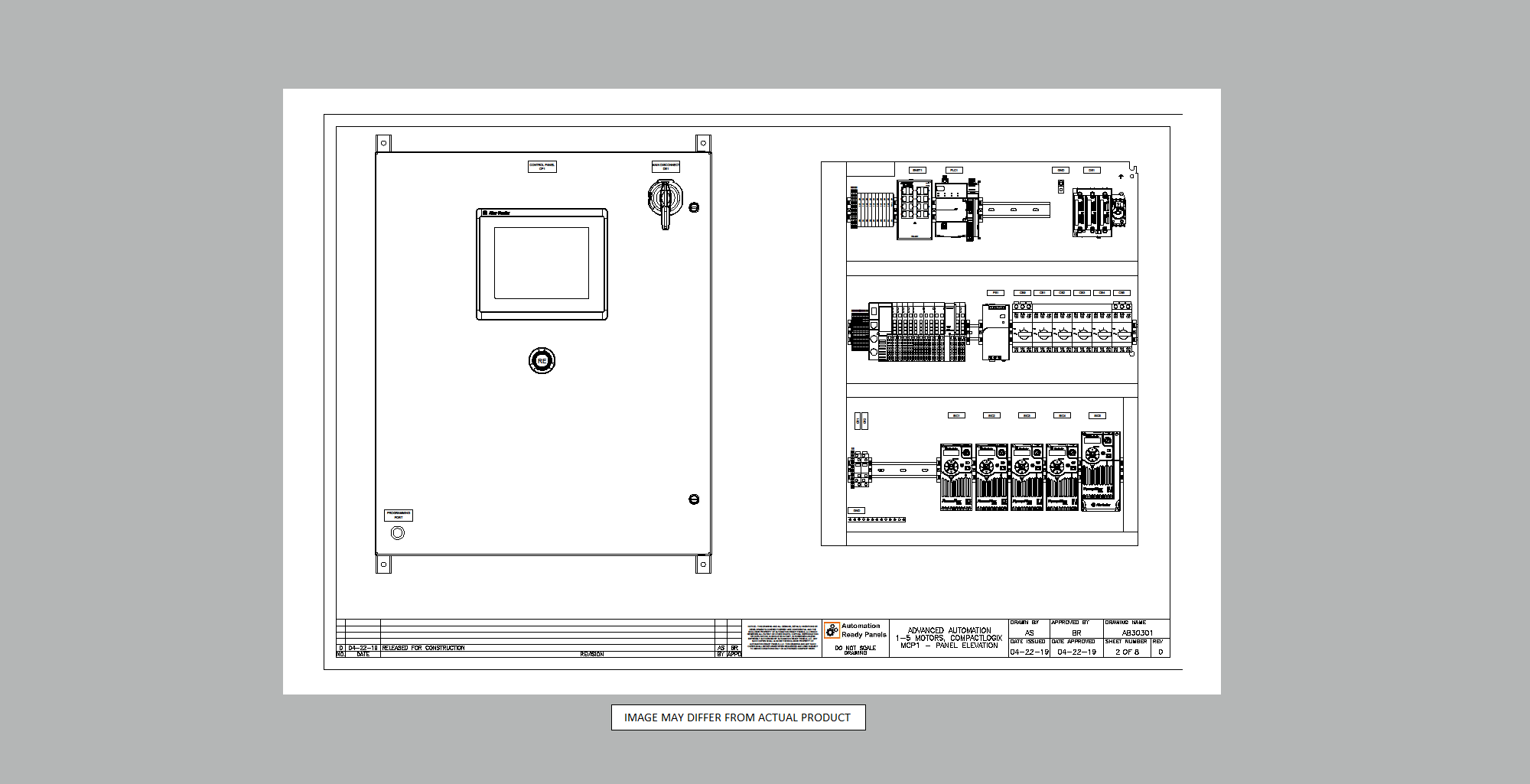Click the RELEASED FOR CONSTRUCTION revision entry
Viewport: 1530px width, 784px height.
point(423,648)
